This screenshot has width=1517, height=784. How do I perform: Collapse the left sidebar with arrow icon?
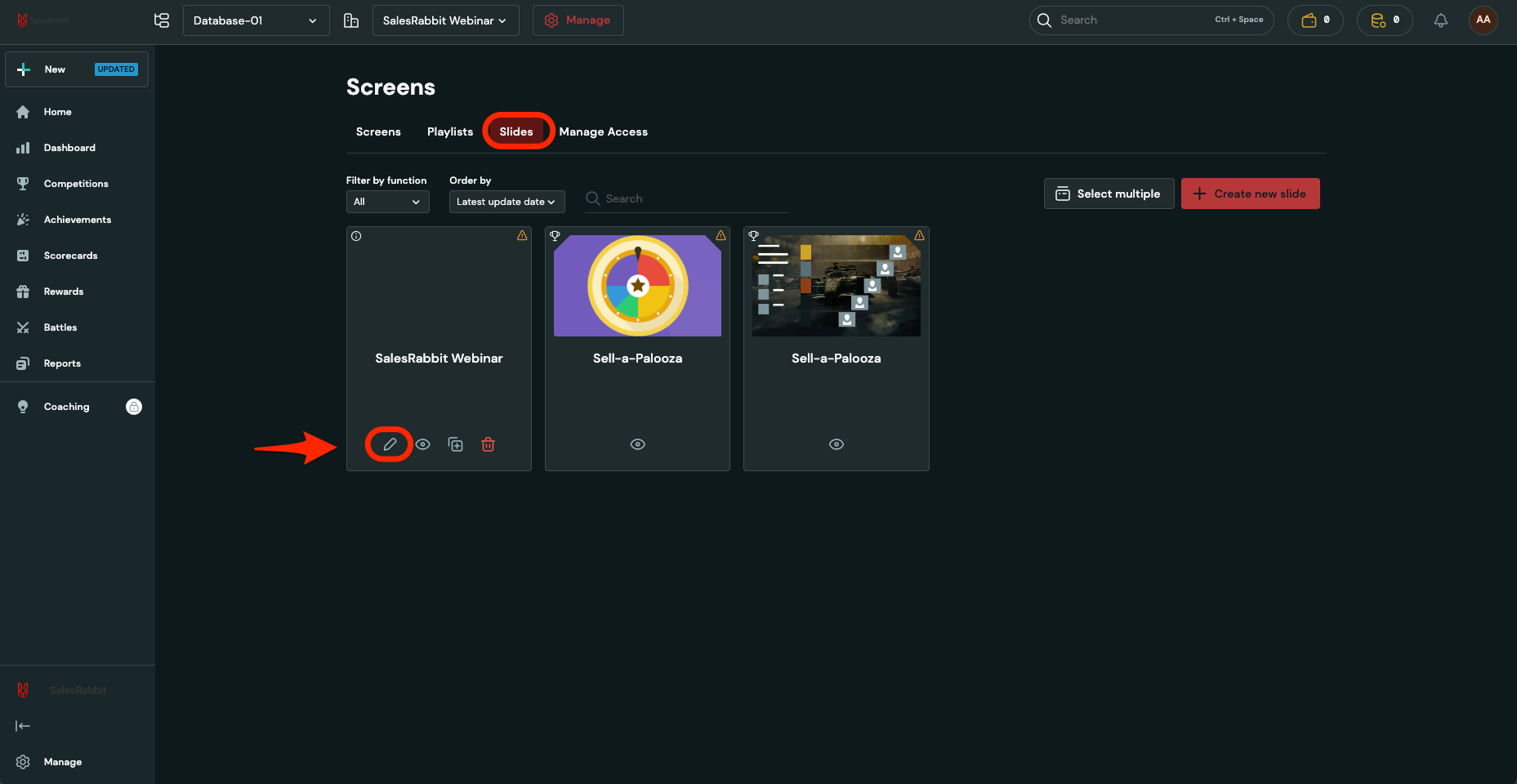point(23,726)
